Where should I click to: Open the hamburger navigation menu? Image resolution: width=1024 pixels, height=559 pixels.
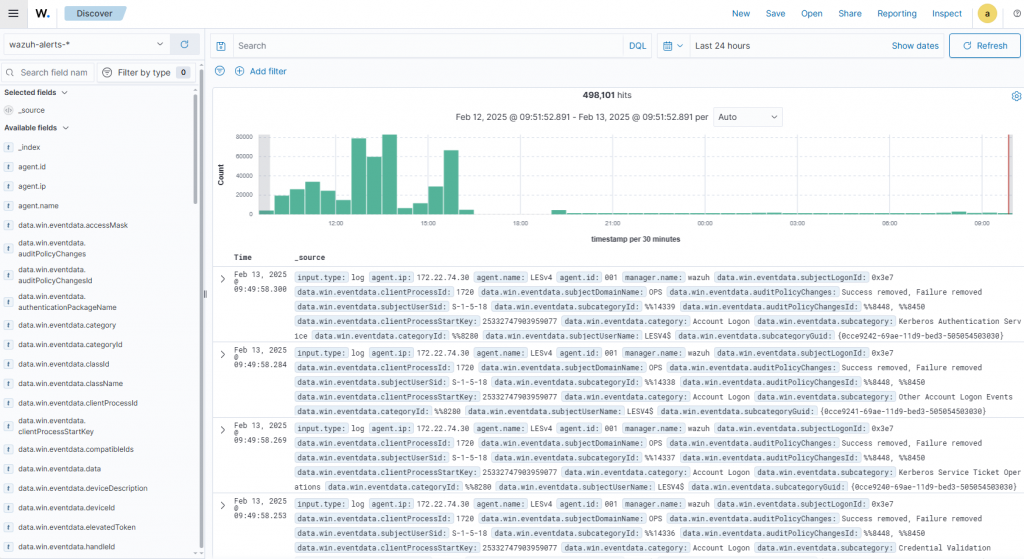(x=13, y=14)
